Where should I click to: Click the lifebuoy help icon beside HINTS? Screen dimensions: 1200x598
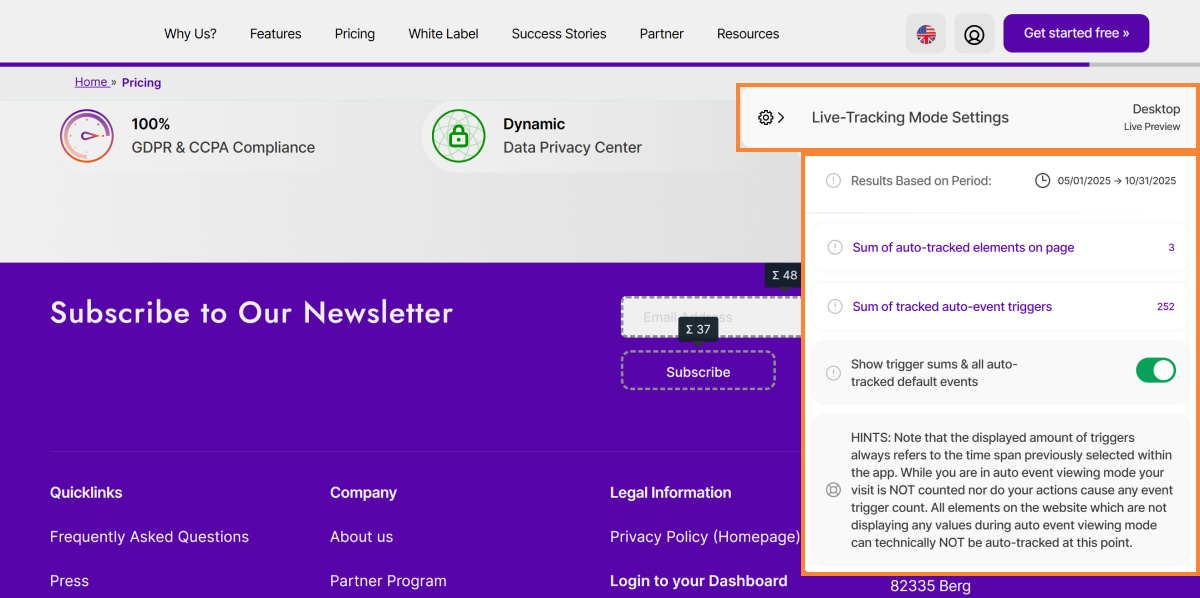pyautogui.click(x=833, y=490)
